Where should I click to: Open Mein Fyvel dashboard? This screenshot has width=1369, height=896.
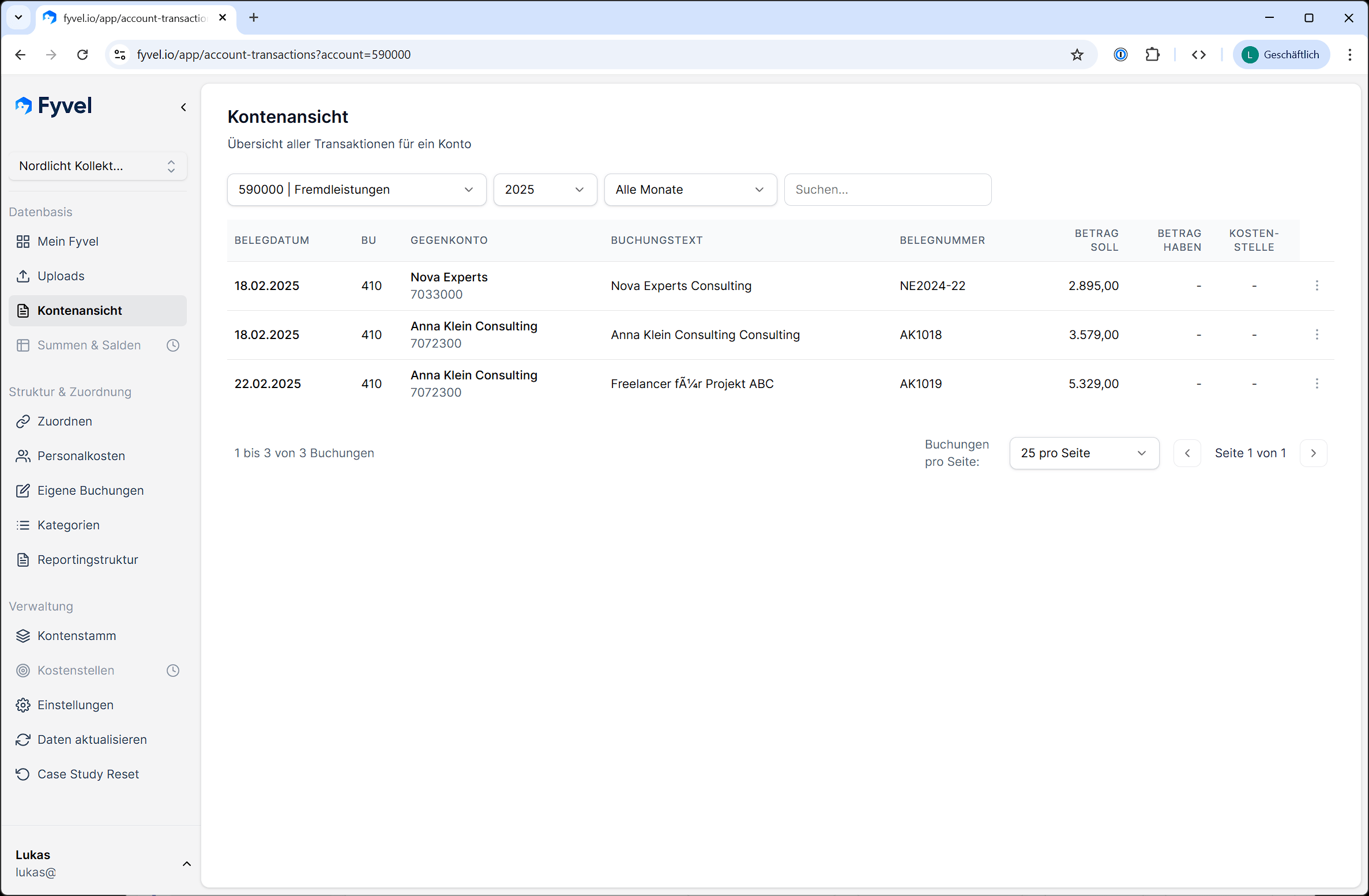pos(97,242)
